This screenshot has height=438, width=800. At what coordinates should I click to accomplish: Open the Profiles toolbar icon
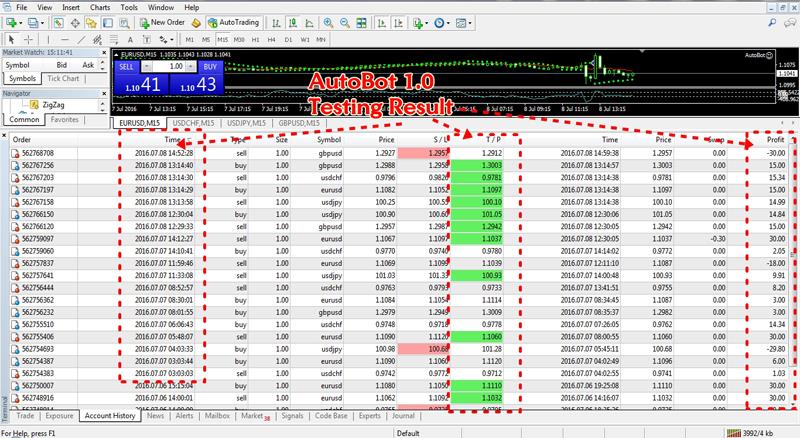click(x=33, y=23)
